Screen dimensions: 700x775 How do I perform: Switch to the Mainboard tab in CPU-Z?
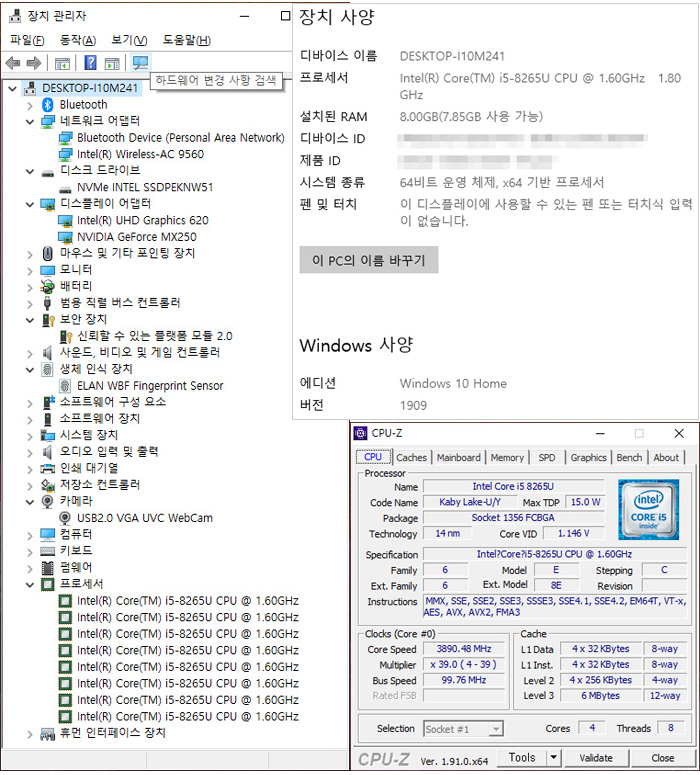458,458
